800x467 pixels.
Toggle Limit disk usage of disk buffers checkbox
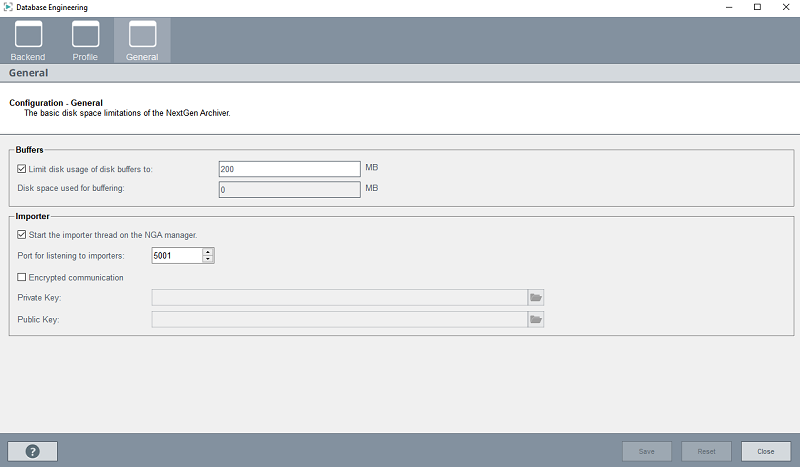pos(22,169)
